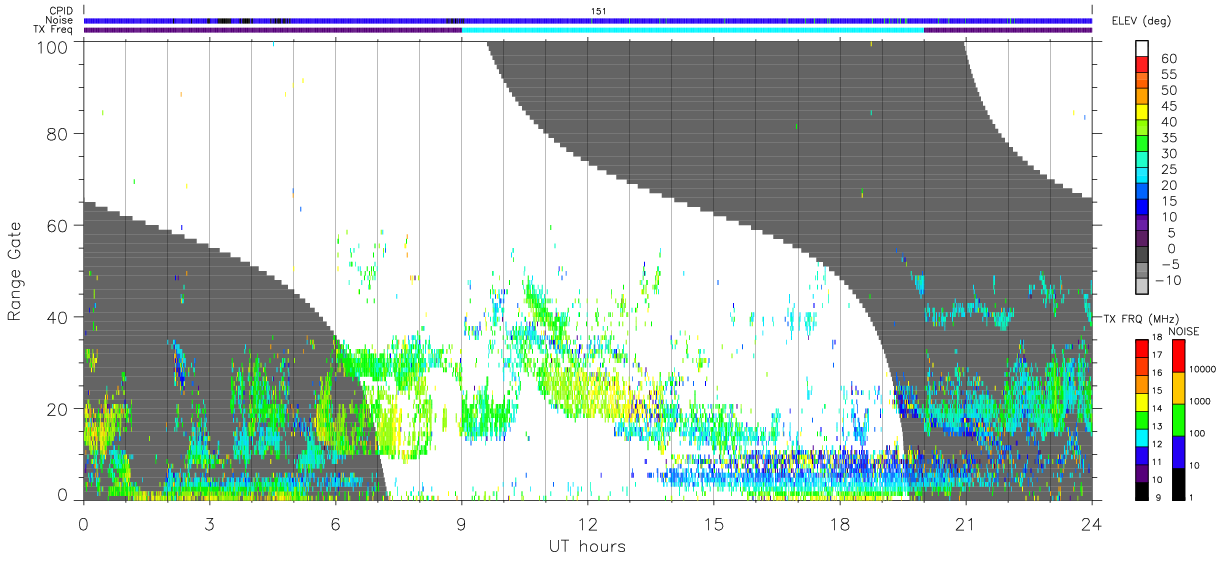Click the ELEV (deg) color bar title

tap(1142, 20)
